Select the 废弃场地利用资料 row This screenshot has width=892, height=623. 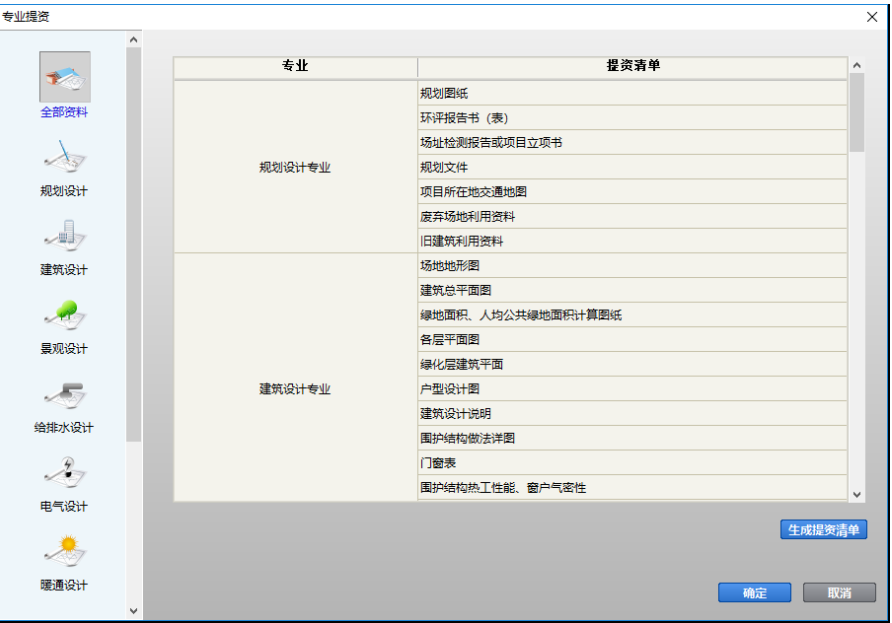point(633,216)
